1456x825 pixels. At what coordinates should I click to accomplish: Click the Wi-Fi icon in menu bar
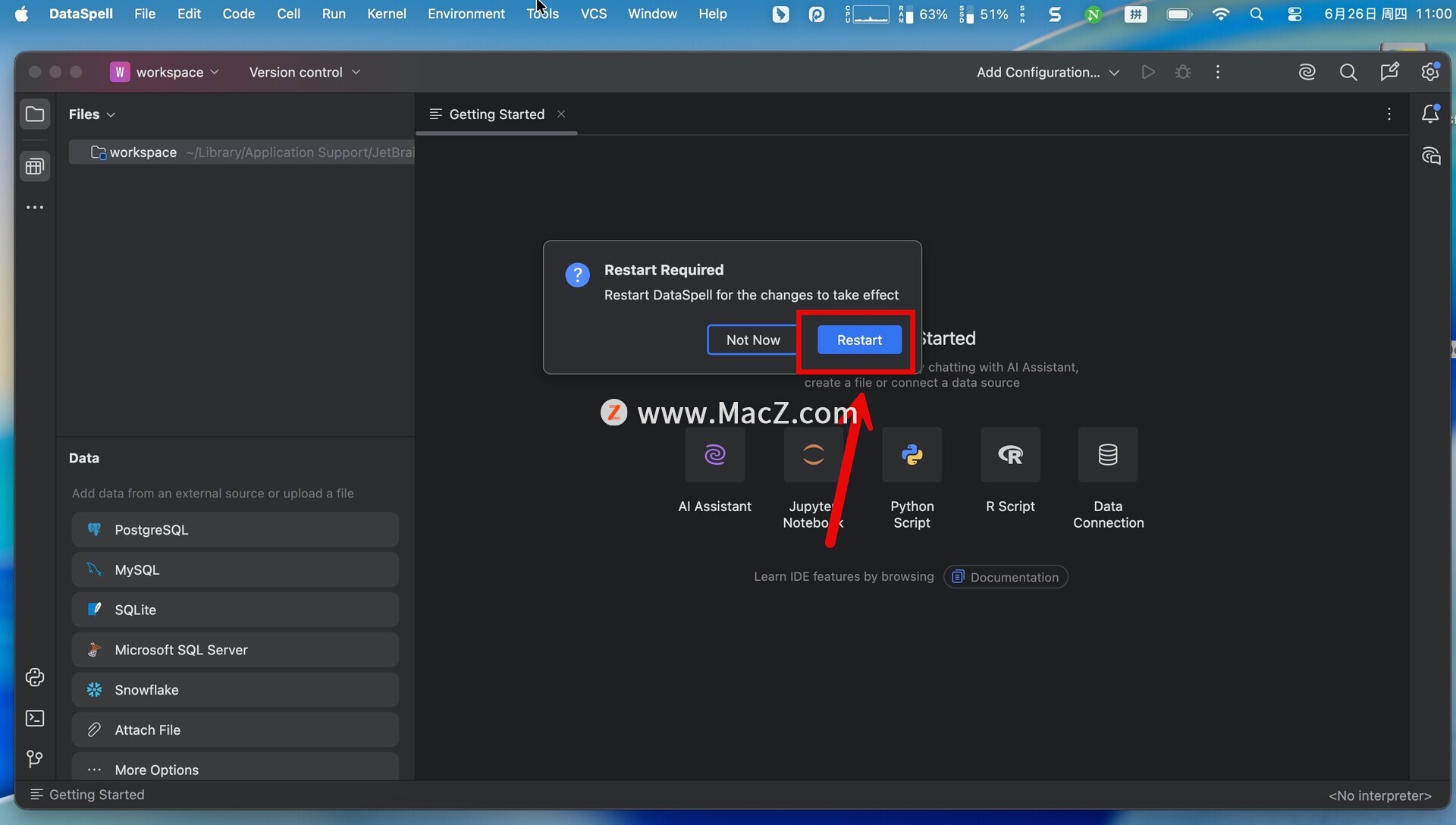pos(1220,14)
